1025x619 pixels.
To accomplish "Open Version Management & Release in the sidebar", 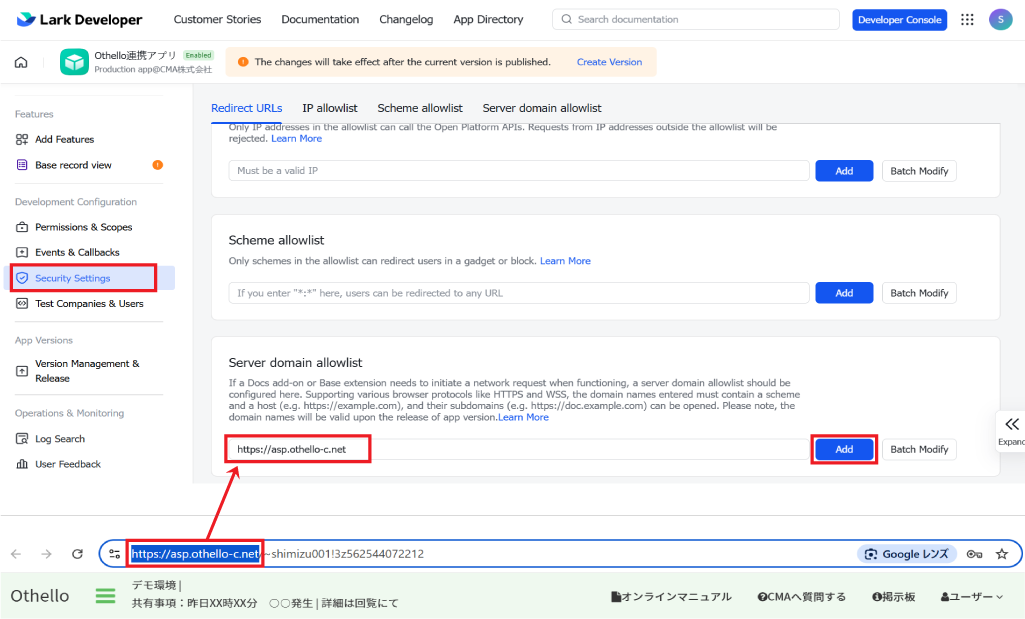I will (89, 371).
